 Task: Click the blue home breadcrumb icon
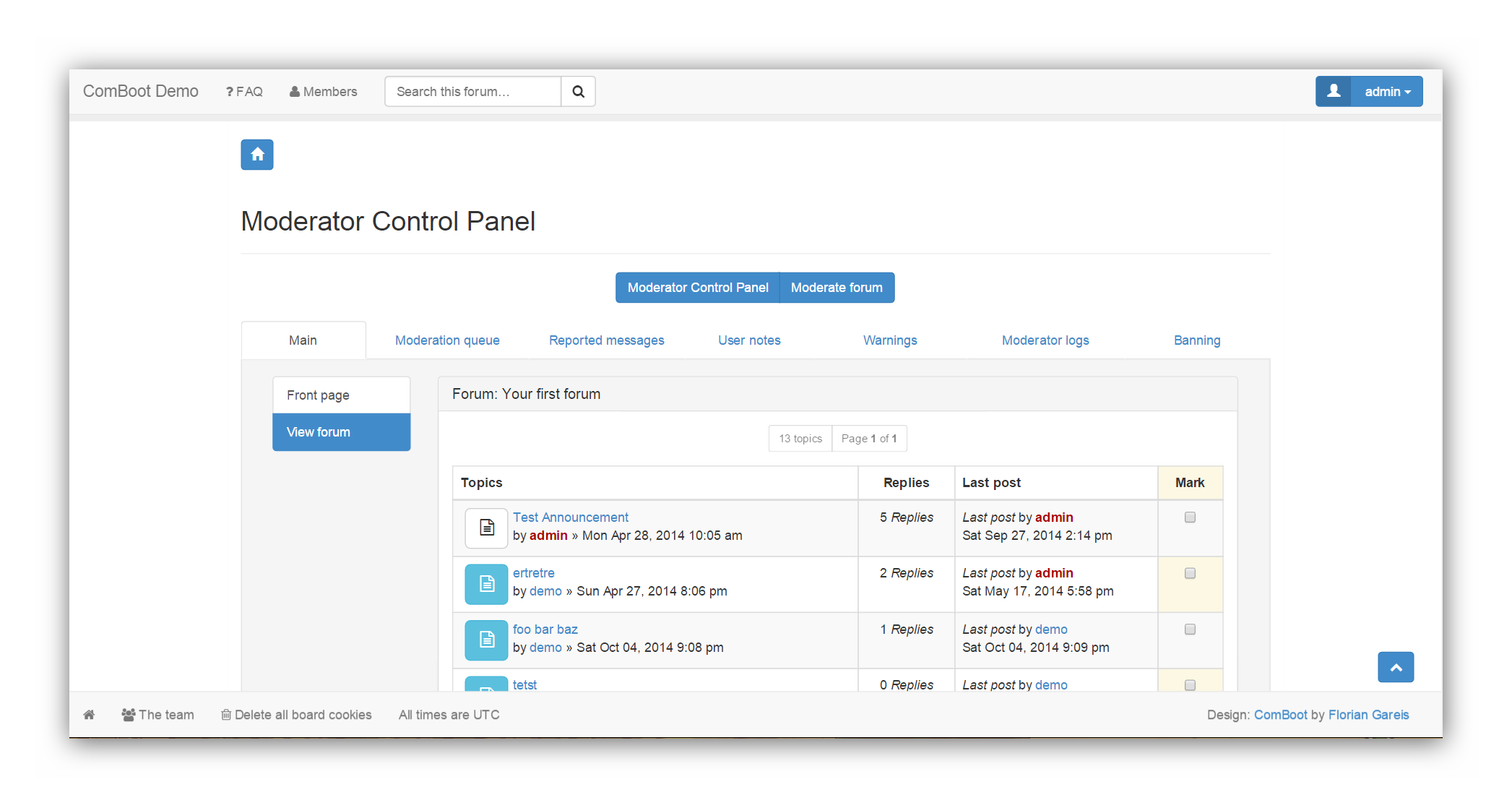[x=256, y=155]
